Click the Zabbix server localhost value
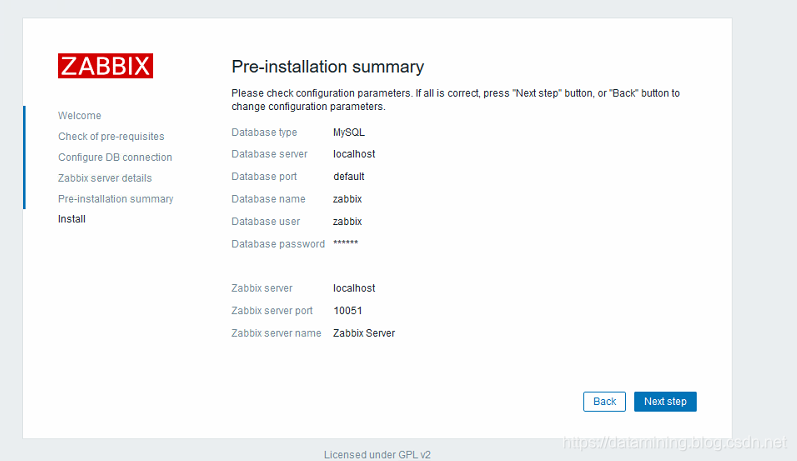The height and width of the screenshot is (461, 797). pos(354,288)
